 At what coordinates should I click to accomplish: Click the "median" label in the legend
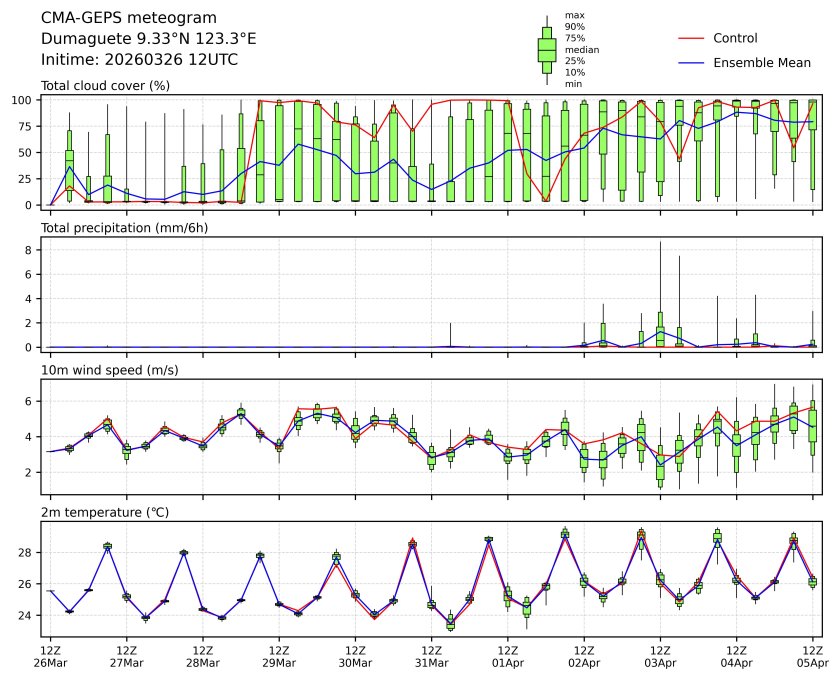[x=582, y=49]
